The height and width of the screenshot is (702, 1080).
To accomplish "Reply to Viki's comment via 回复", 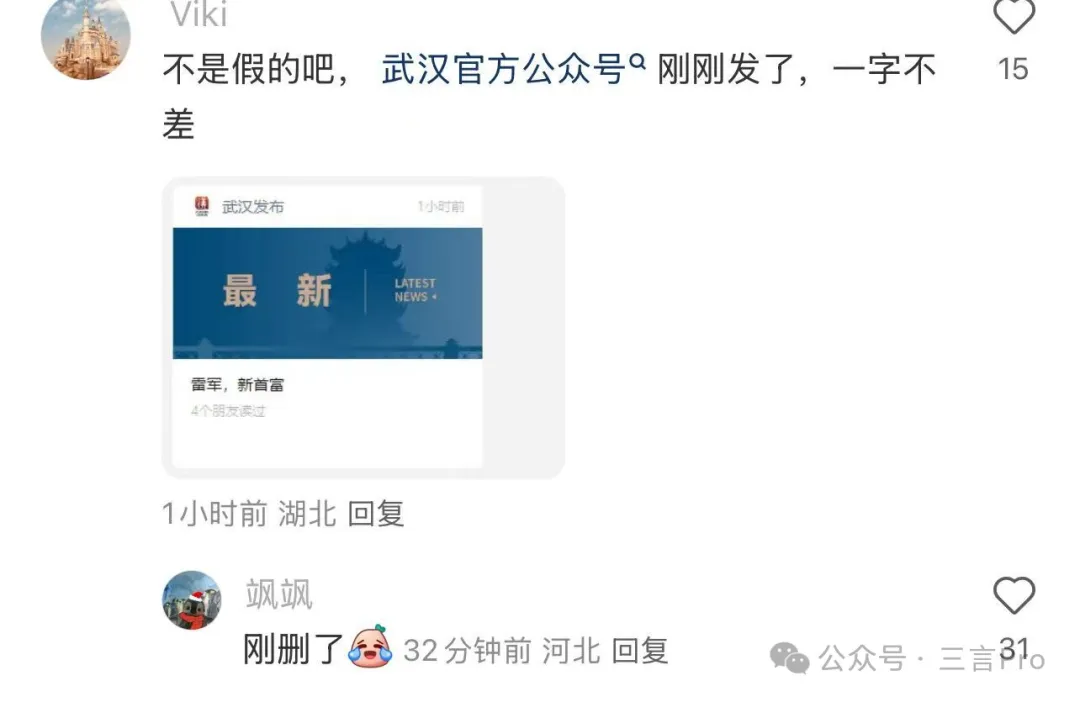I will tap(375, 514).
